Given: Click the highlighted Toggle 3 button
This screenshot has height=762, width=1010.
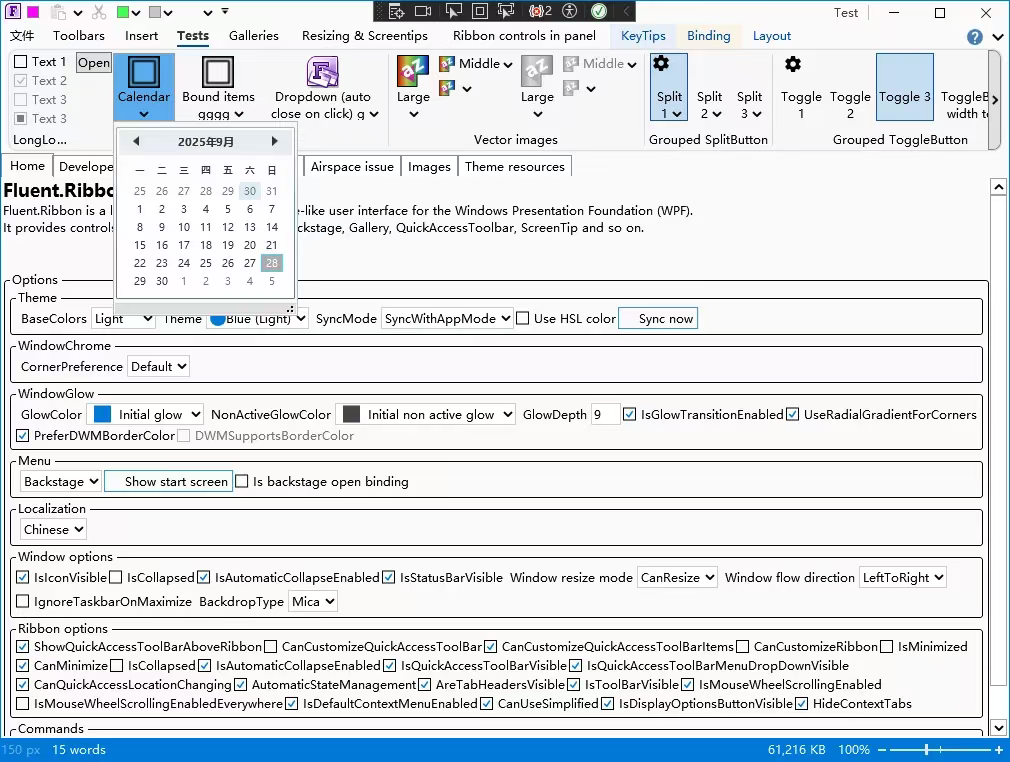Looking at the screenshot, I should [904, 87].
